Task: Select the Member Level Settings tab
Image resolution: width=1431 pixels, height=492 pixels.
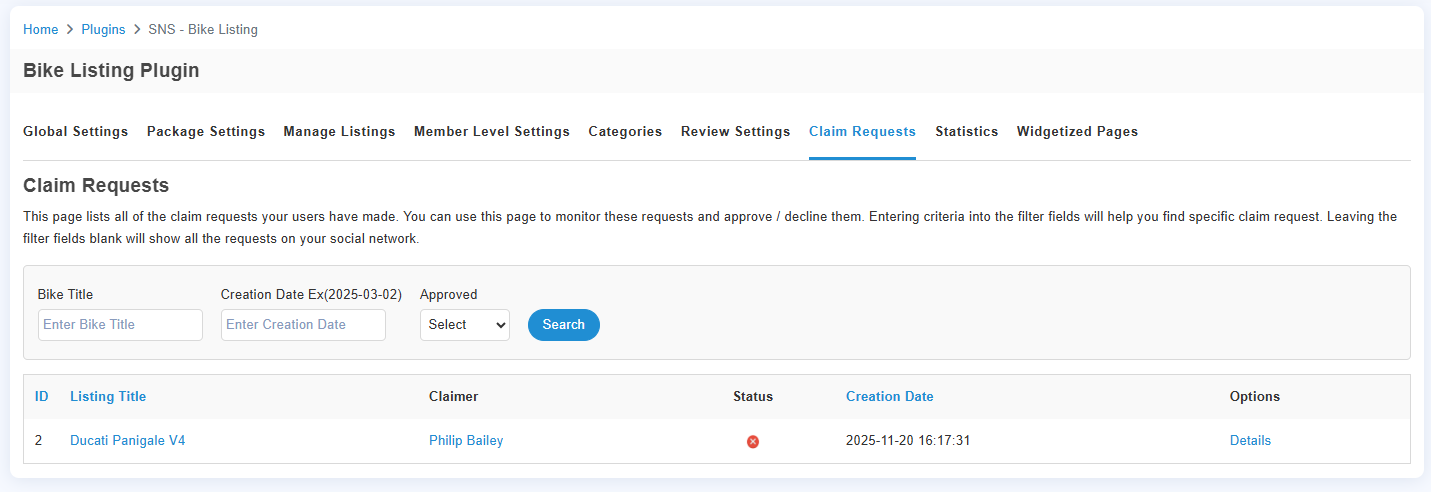Action: click(491, 131)
